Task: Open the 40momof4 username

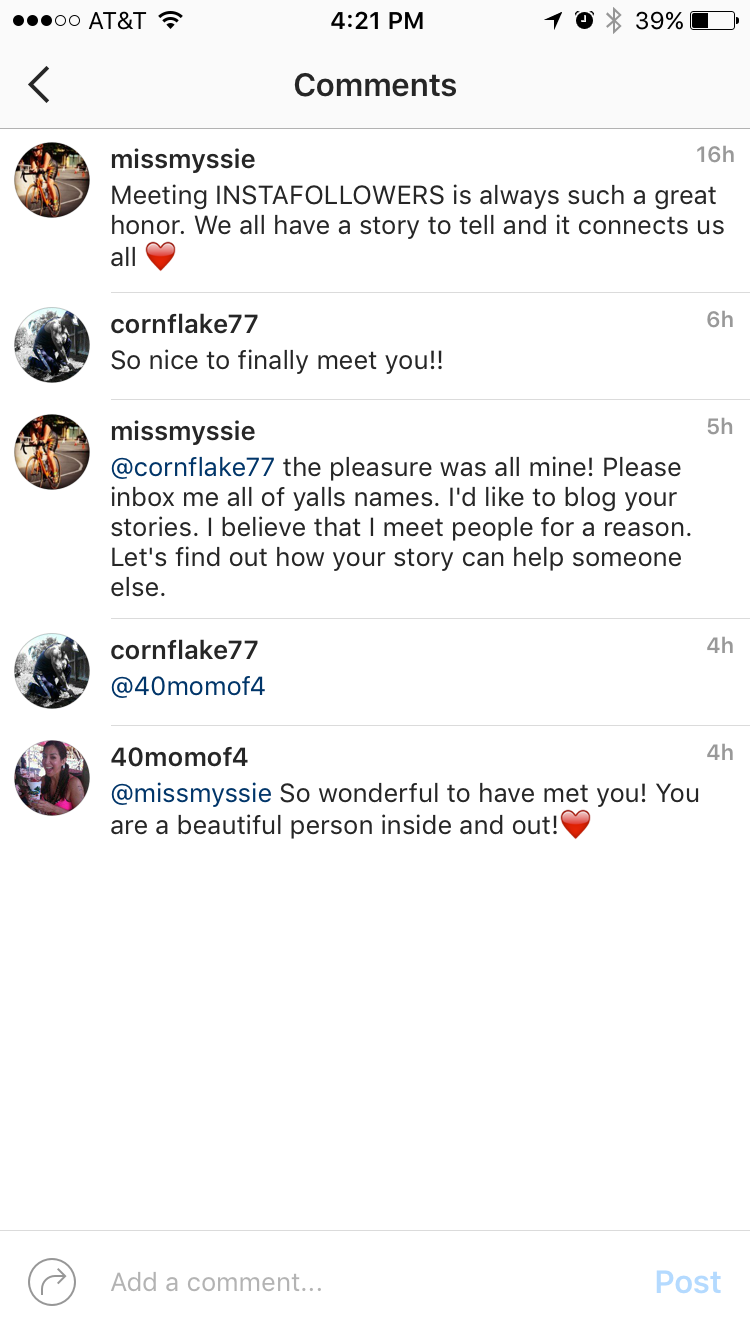Action: pyautogui.click(x=179, y=757)
